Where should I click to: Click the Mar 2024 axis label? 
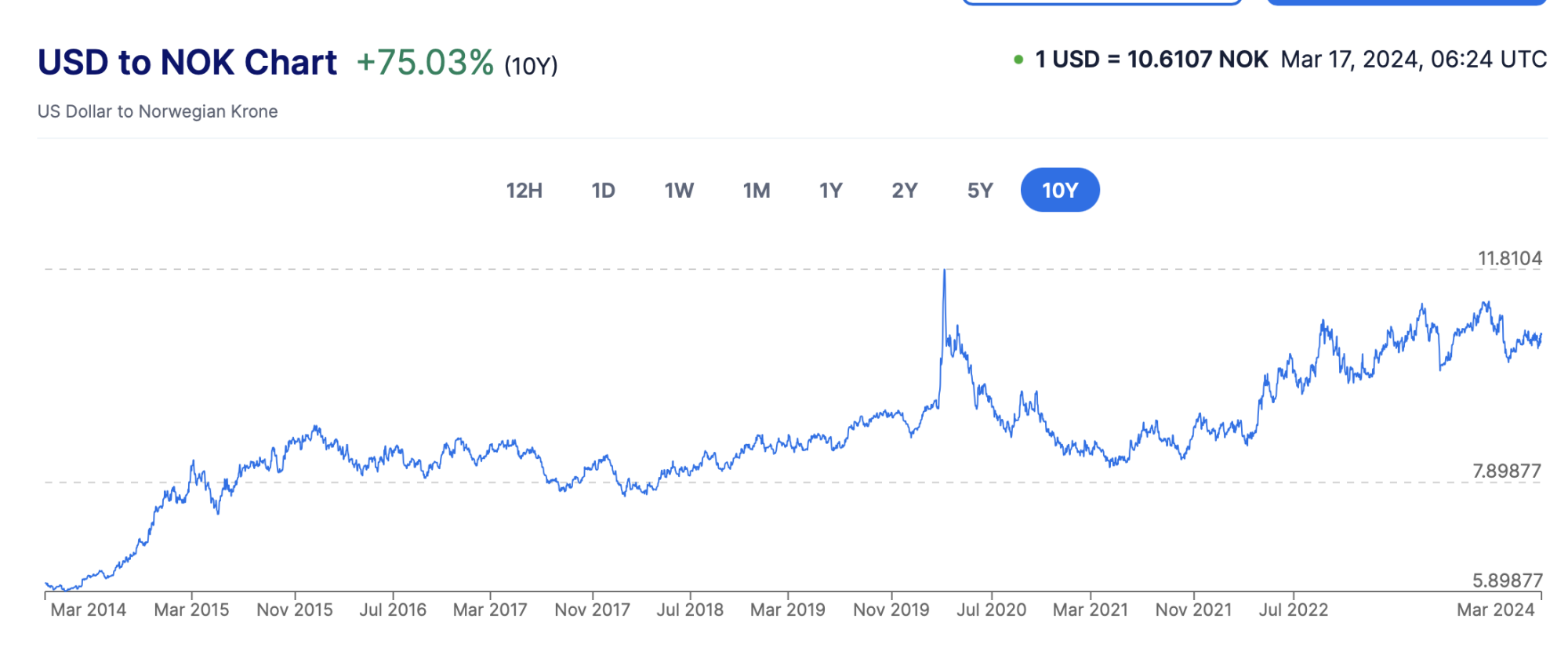1495,610
